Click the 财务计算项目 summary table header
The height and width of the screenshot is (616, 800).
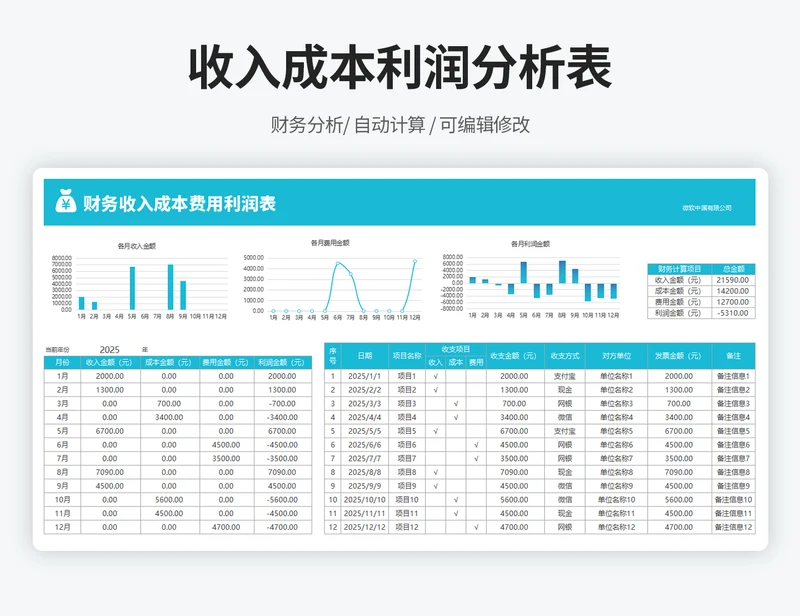pos(680,269)
